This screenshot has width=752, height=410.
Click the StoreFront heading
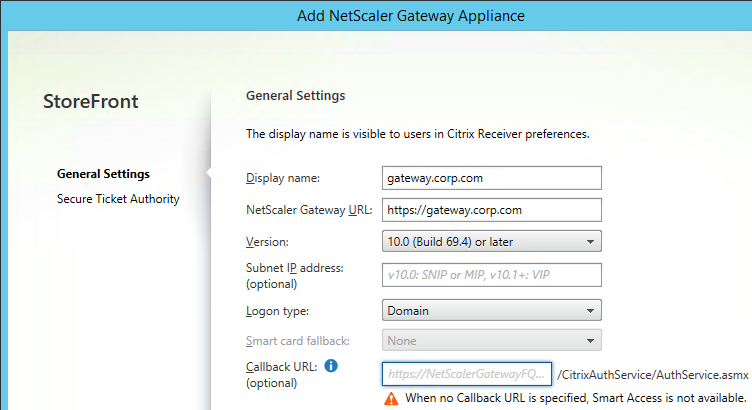tap(91, 101)
